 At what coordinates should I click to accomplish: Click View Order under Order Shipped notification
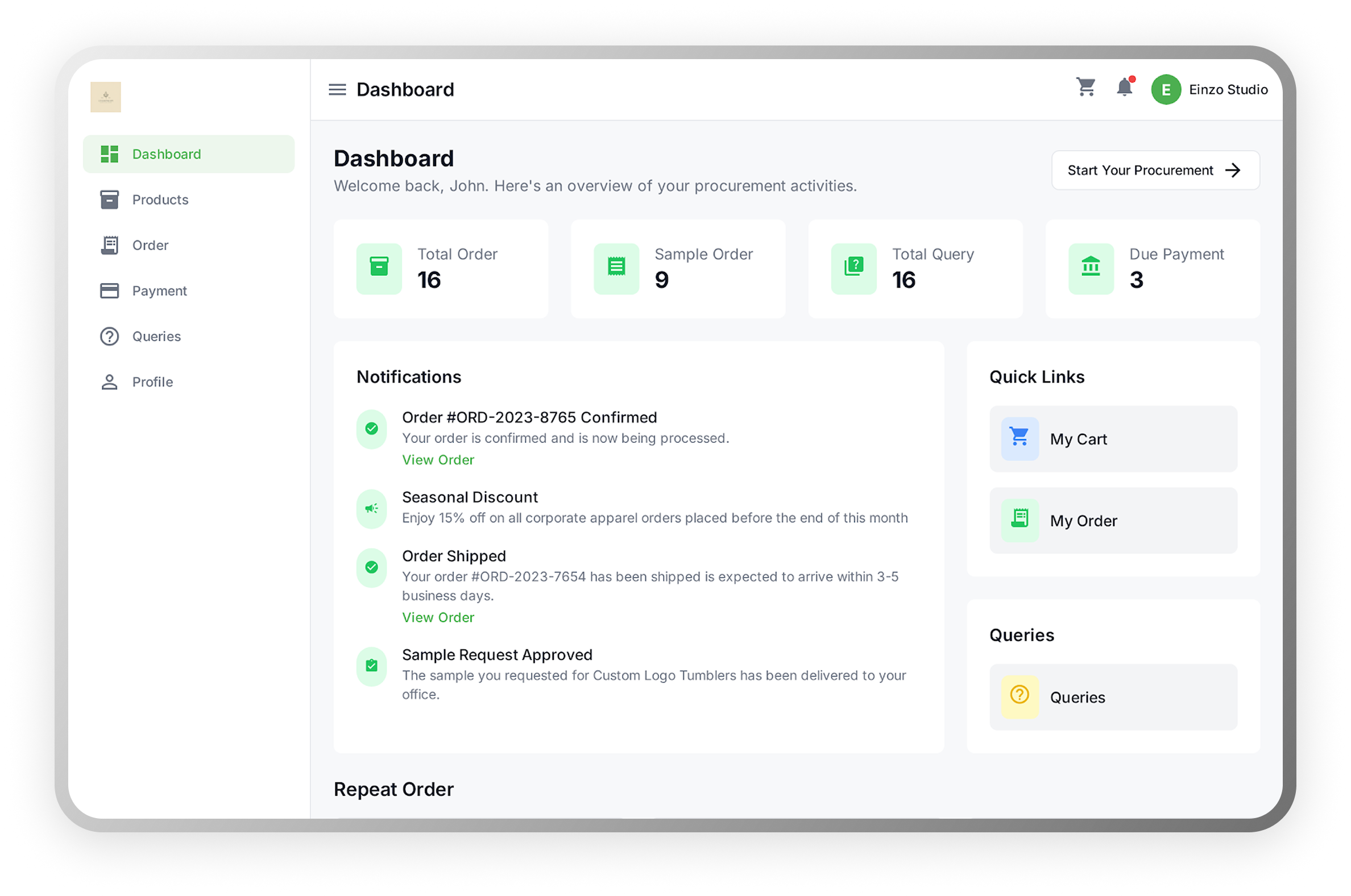pyautogui.click(x=438, y=618)
